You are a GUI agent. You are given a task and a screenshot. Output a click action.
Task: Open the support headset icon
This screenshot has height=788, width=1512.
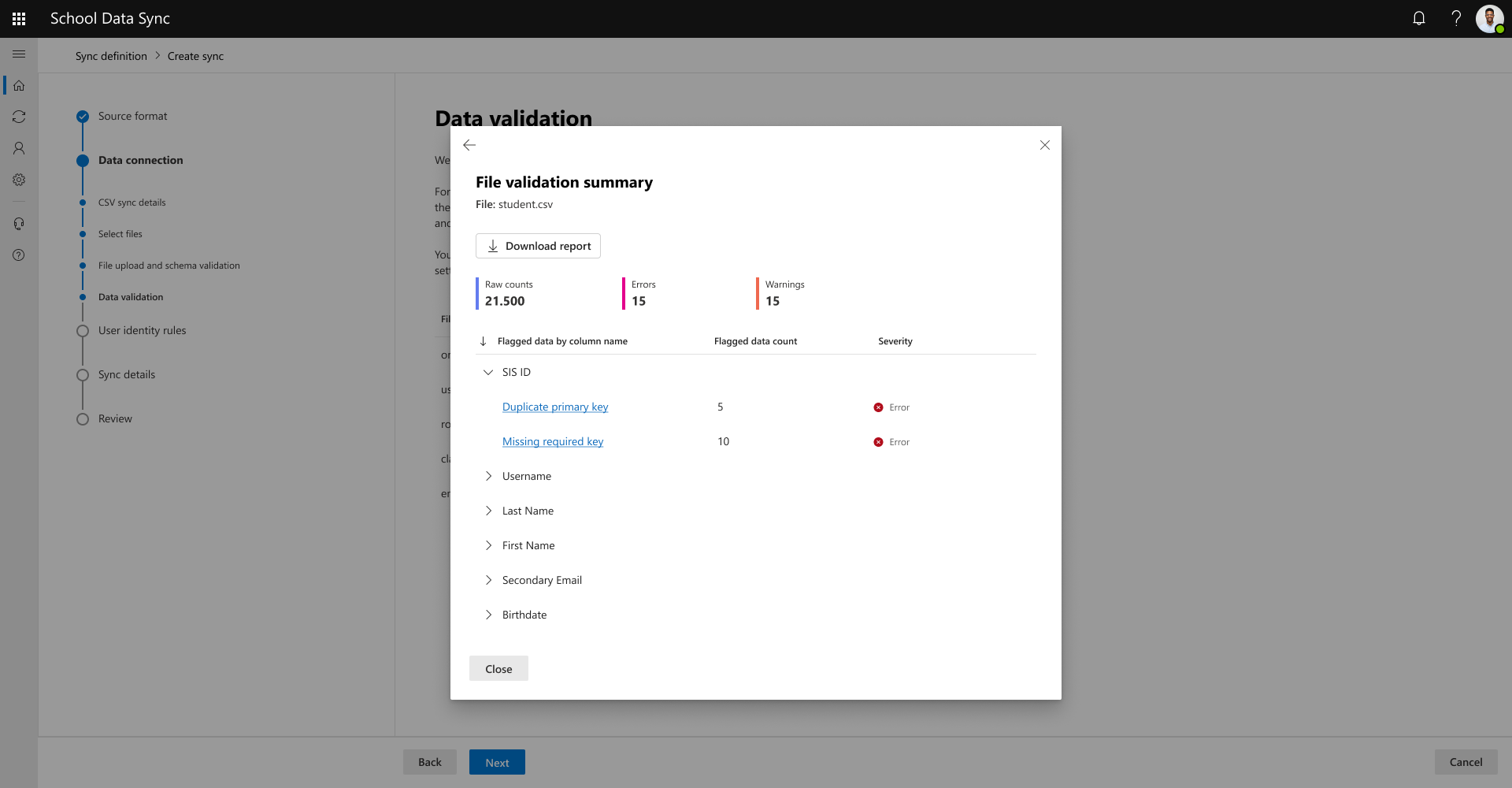coord(19,224)
